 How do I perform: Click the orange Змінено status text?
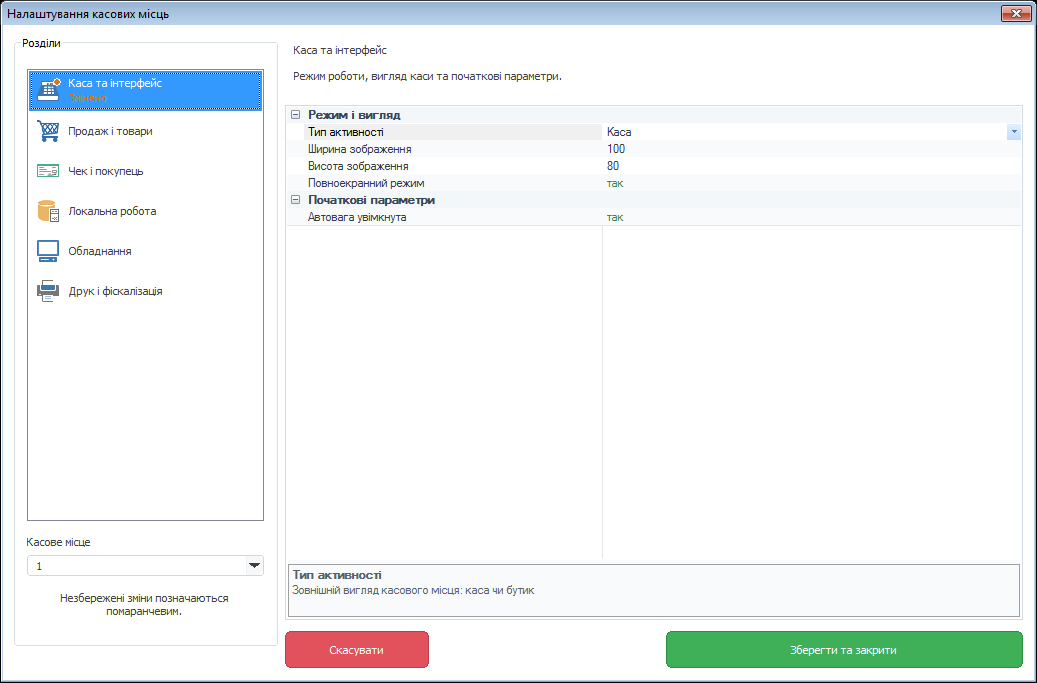[87, 99]
